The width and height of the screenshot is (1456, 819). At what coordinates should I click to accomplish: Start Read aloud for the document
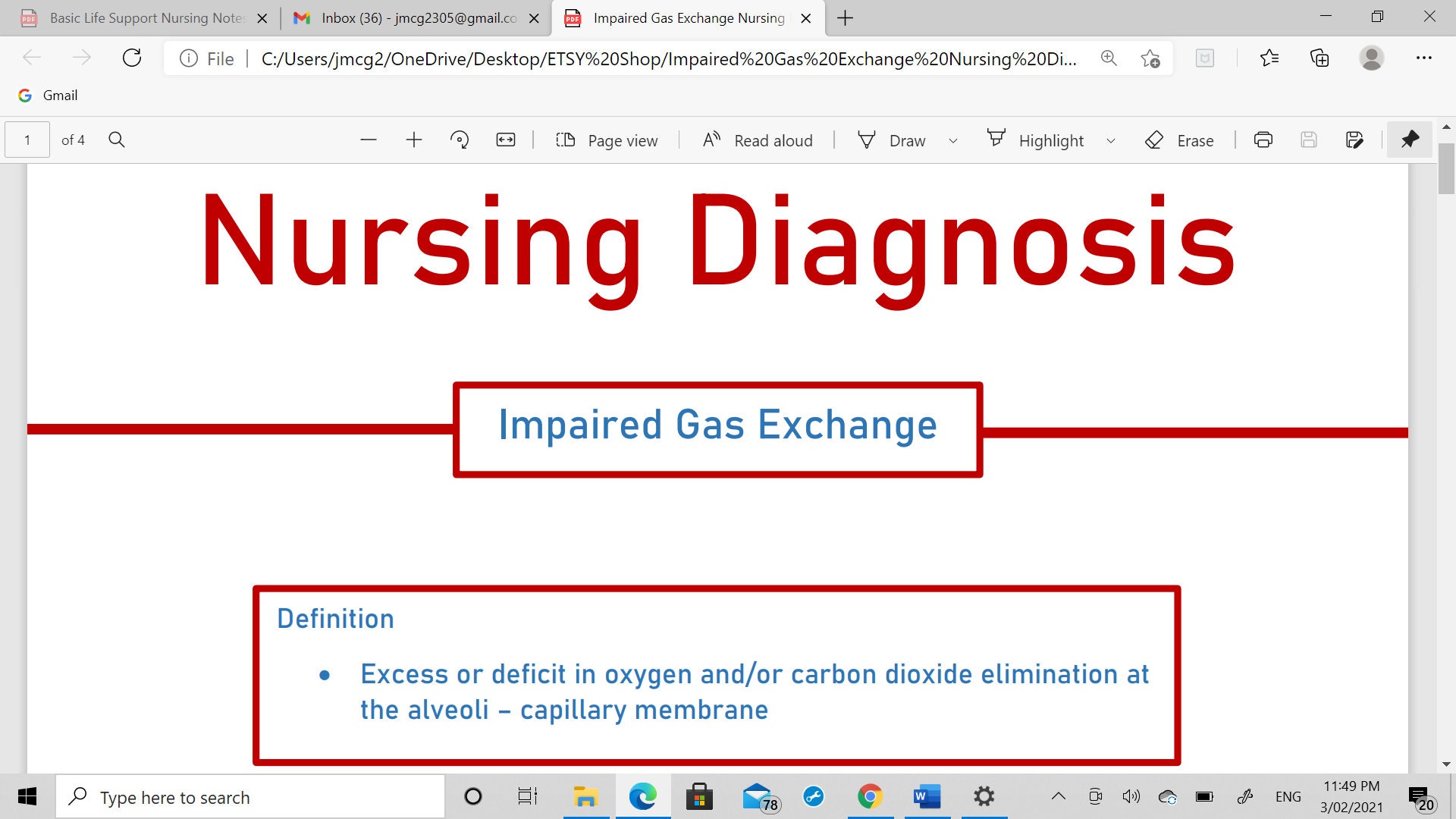(757, 140)
